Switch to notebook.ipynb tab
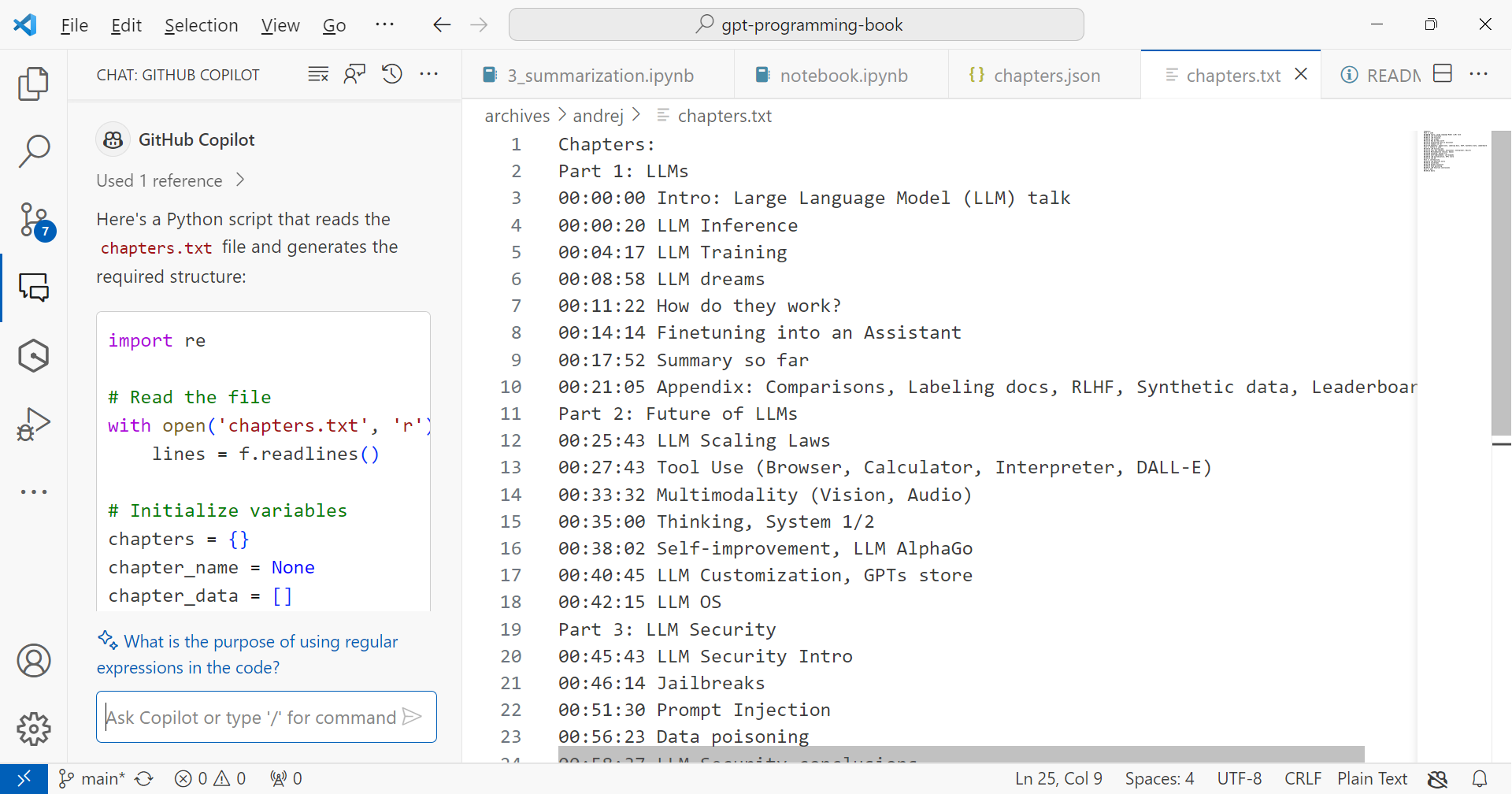1512x794 pixels. (841, 75)
